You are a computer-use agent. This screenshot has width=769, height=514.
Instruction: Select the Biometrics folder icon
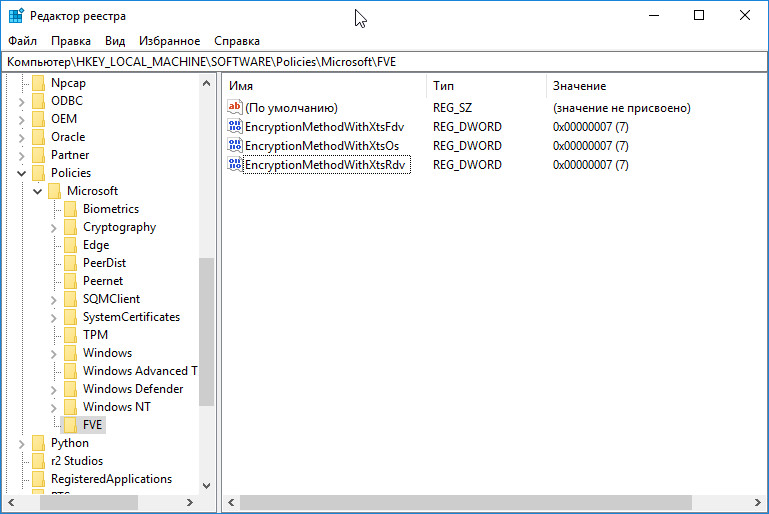tap(70, 209)
